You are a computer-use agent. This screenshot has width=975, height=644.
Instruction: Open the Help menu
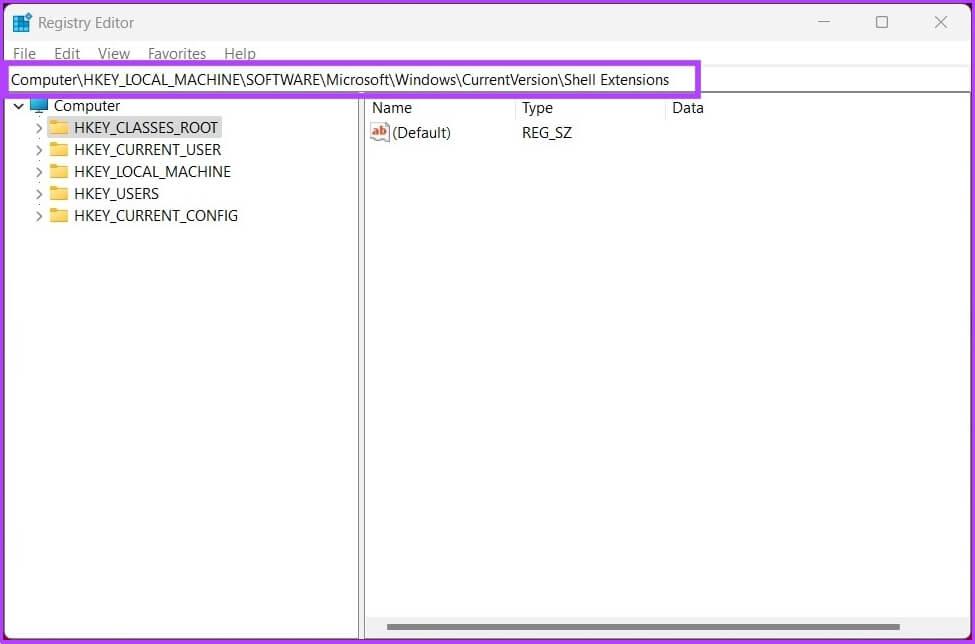click(x=240, y=53)
